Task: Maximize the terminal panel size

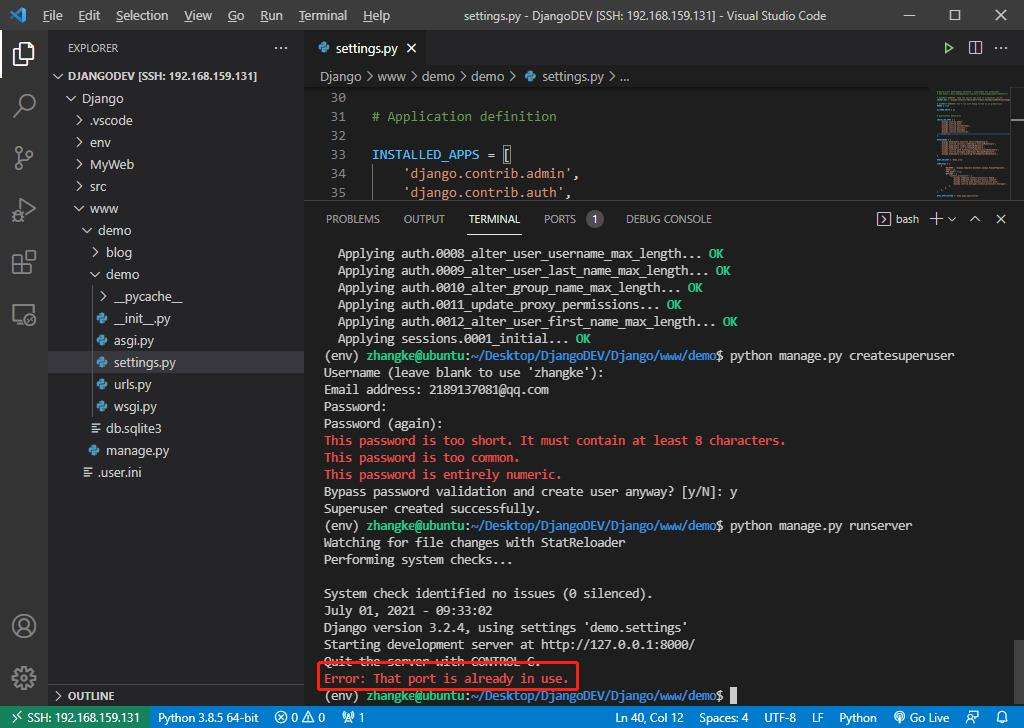Action: tap(975, 219)
